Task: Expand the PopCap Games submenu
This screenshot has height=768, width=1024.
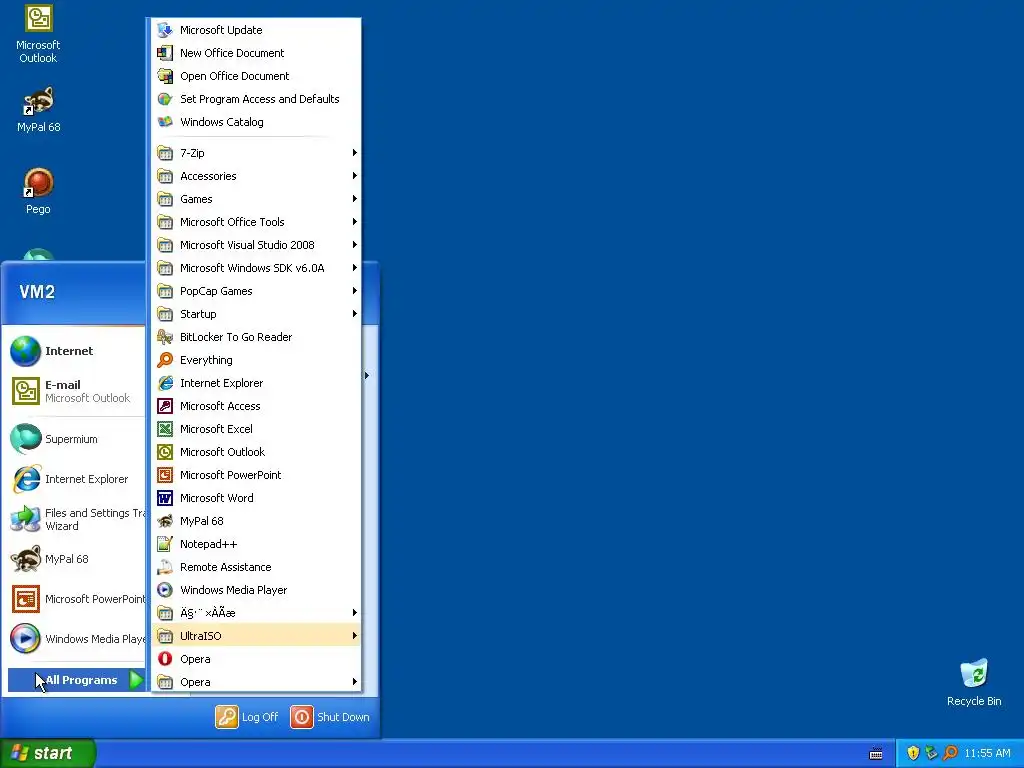Action: point(256,291)
